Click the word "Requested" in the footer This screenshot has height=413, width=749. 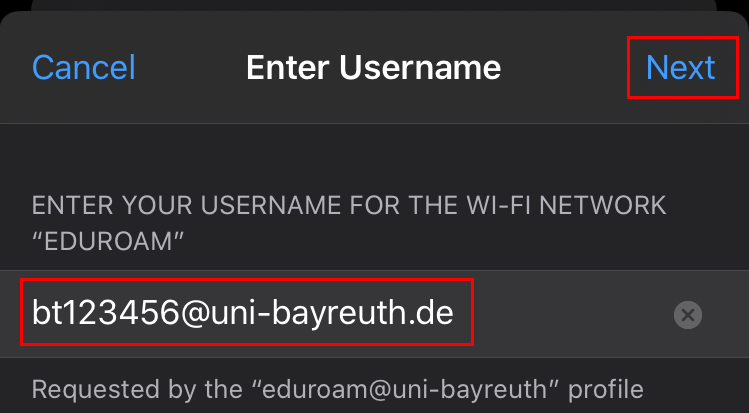[82, 387]
